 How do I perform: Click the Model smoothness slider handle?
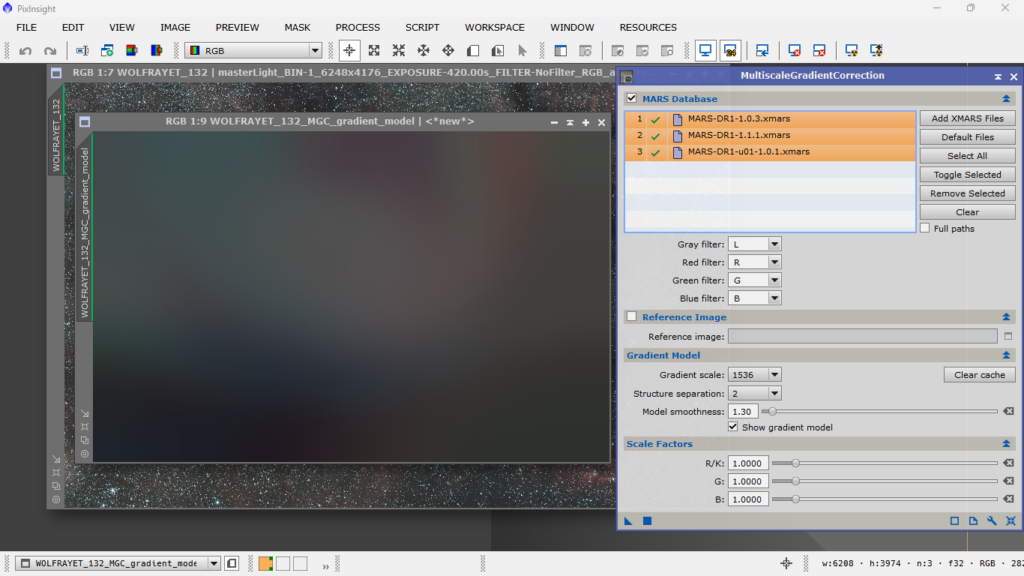pyautogui.click(x=772, y=411)
